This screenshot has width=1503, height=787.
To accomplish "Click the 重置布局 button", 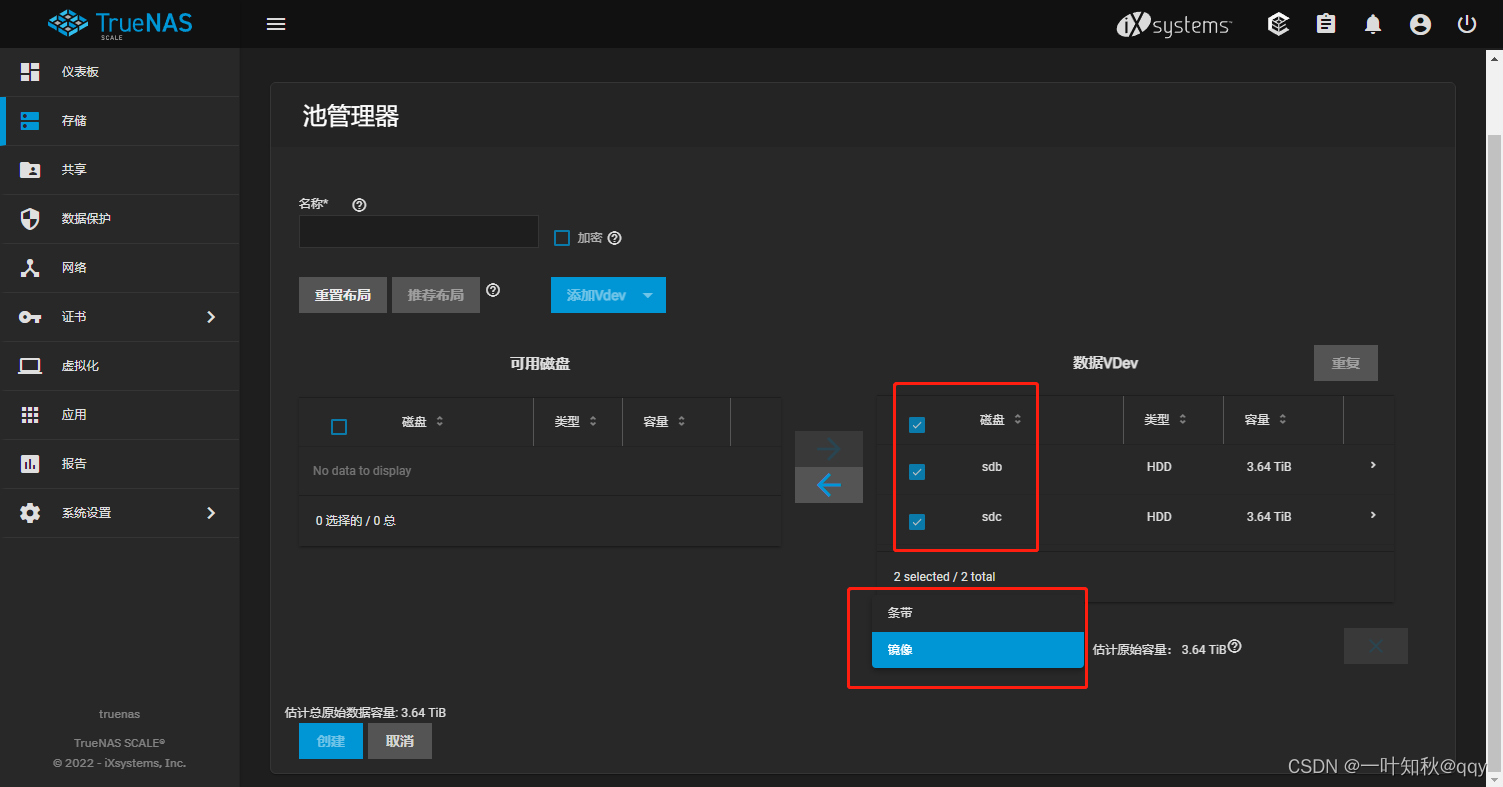I will pos(343,295).
